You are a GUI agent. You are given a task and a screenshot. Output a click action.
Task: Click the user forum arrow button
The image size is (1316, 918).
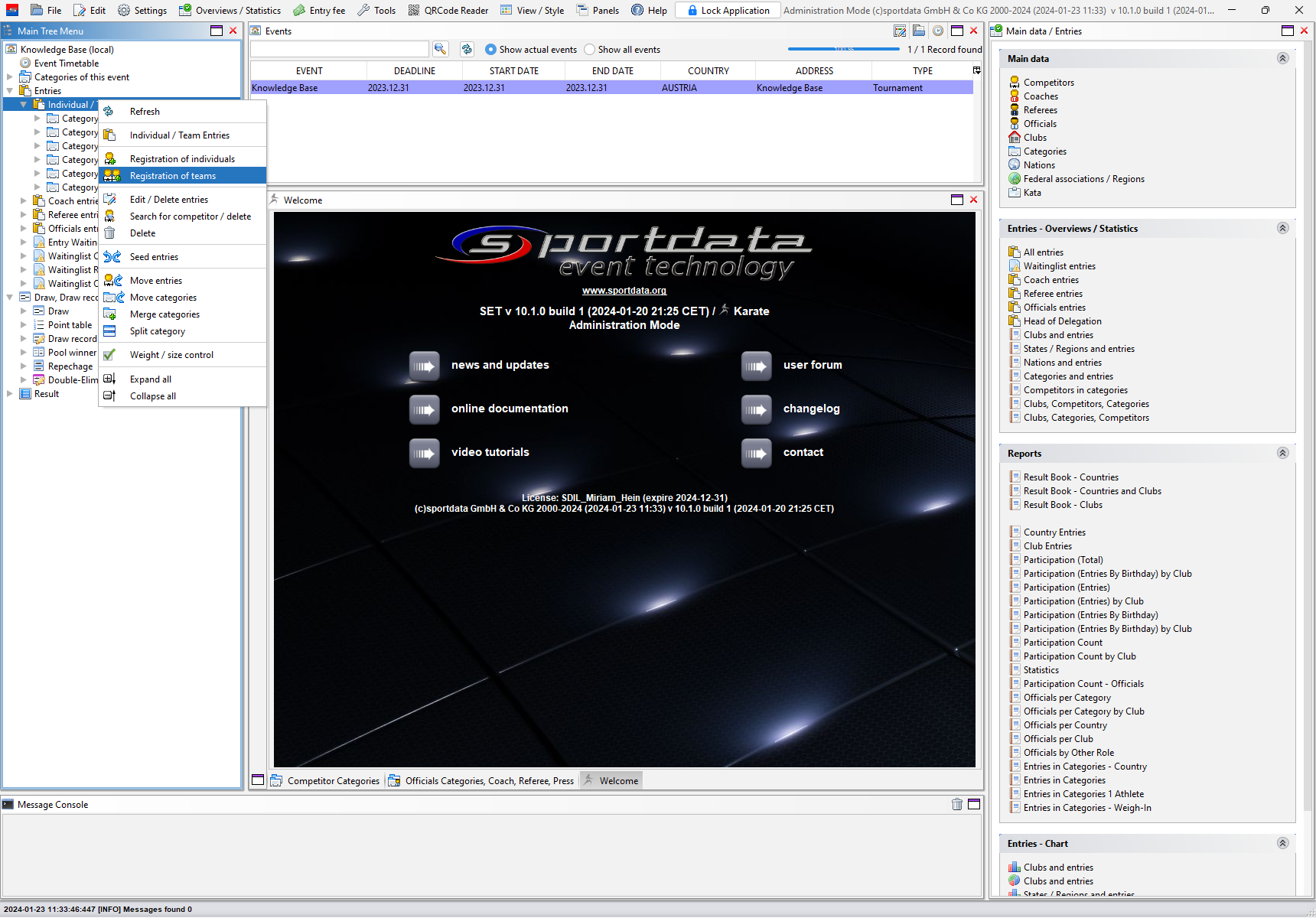tap(756, 366)
